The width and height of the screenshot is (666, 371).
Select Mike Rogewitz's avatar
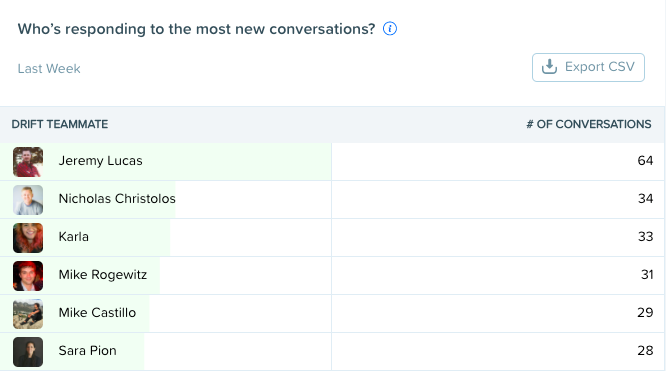coord(28,276)
